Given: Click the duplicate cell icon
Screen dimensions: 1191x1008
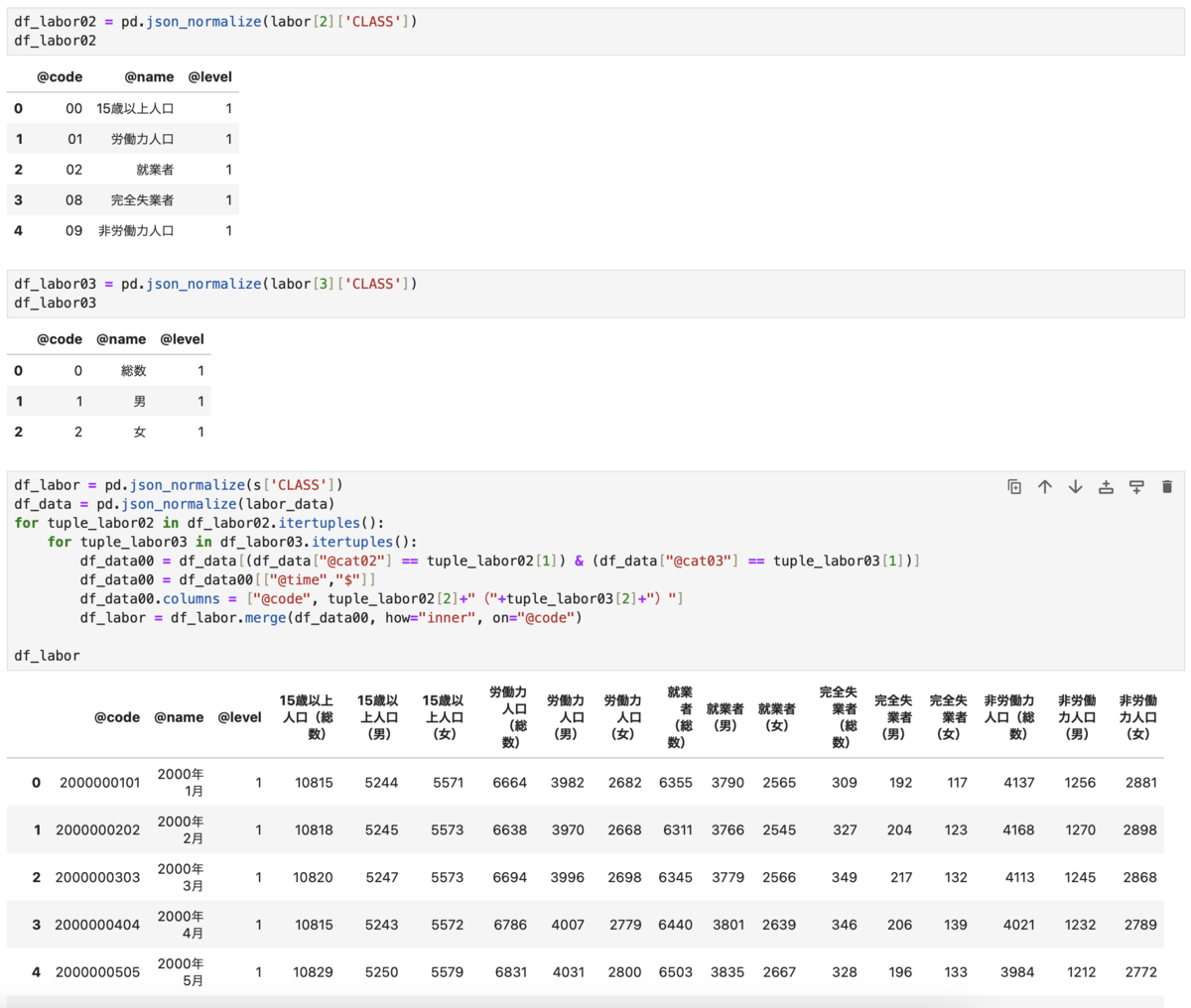Looking at the screenshot, I should tap(1014, 487).
